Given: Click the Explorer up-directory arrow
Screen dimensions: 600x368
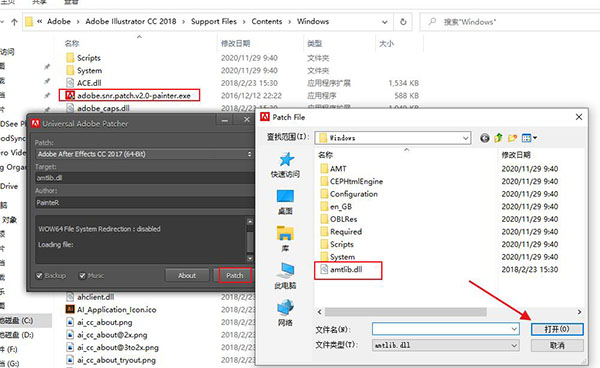Looking at the screenshot, I should [x=14, y=22].
